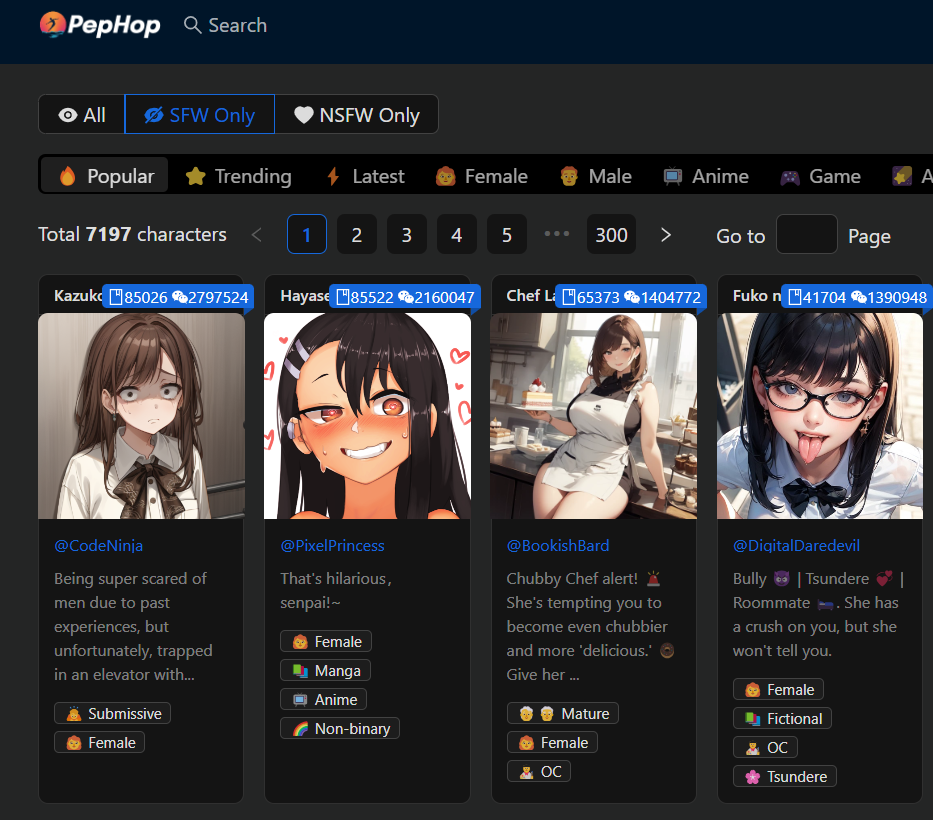Image resolution: width=933 pixels, height=820 pixels.
Task: Enable the SFW Only filter
Action: pyautogui.click(x=200, y=115)
